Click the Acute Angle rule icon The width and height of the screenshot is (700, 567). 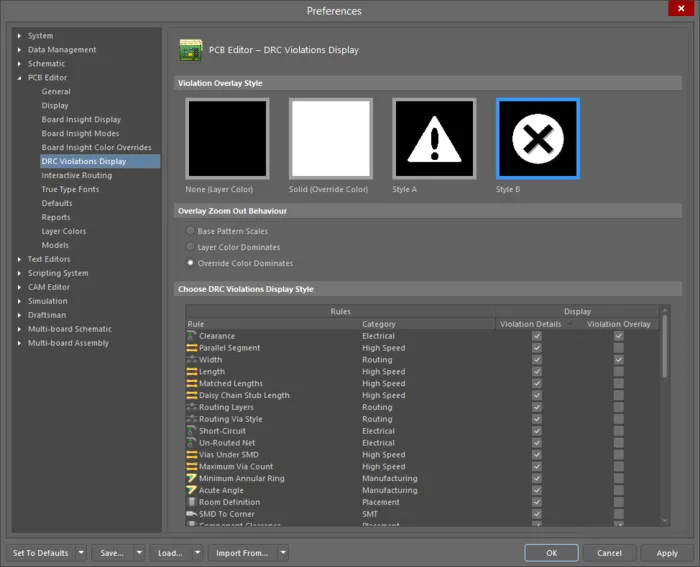pos(192,491)
